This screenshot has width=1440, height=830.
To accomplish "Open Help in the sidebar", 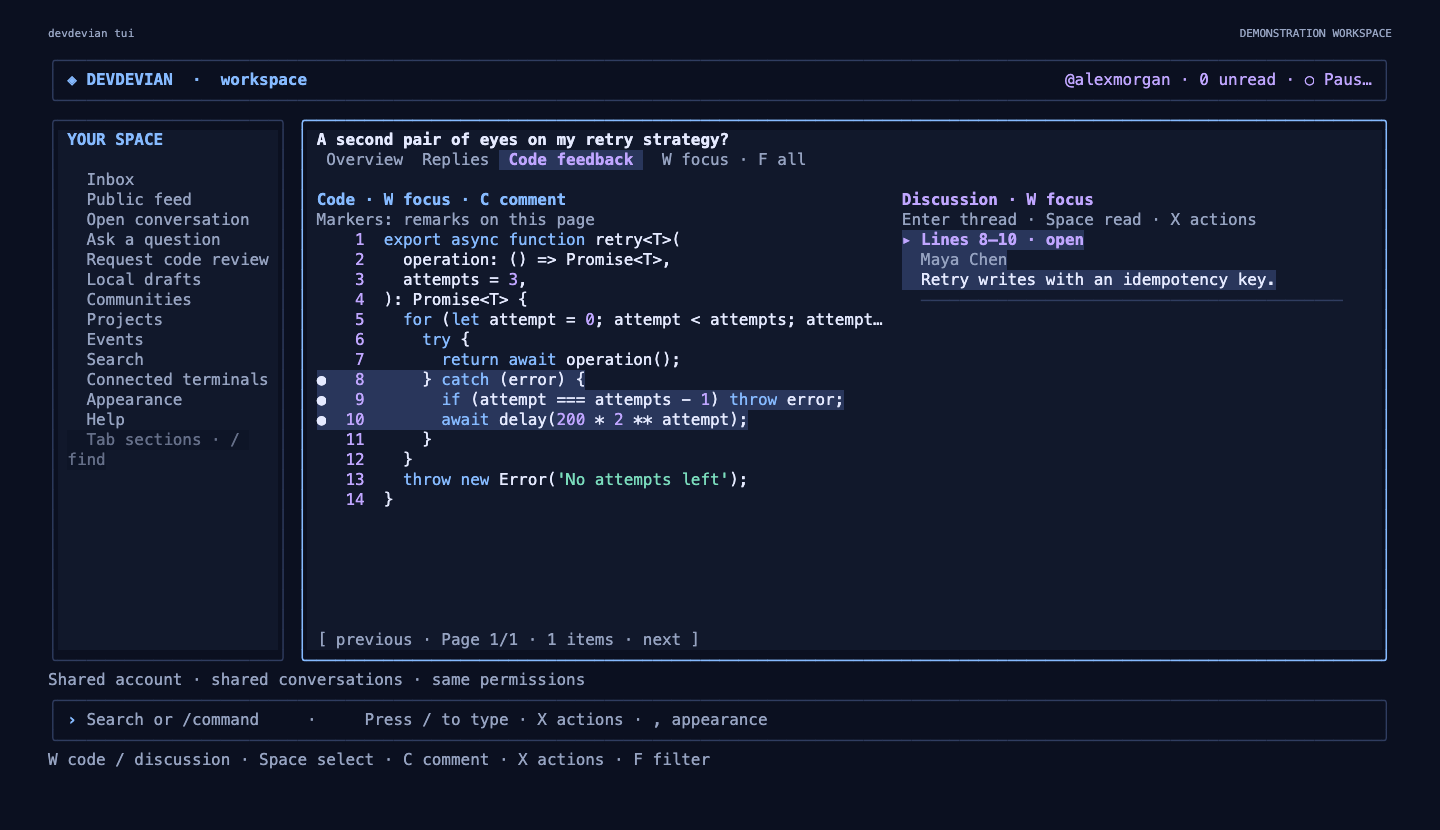I will pyautogui.click(x=105, y=420).
